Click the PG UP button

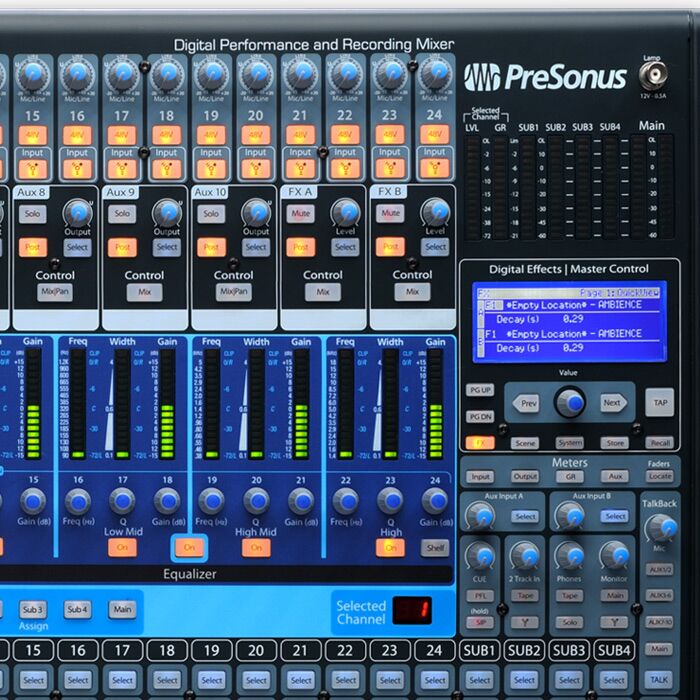pos(480,390)
